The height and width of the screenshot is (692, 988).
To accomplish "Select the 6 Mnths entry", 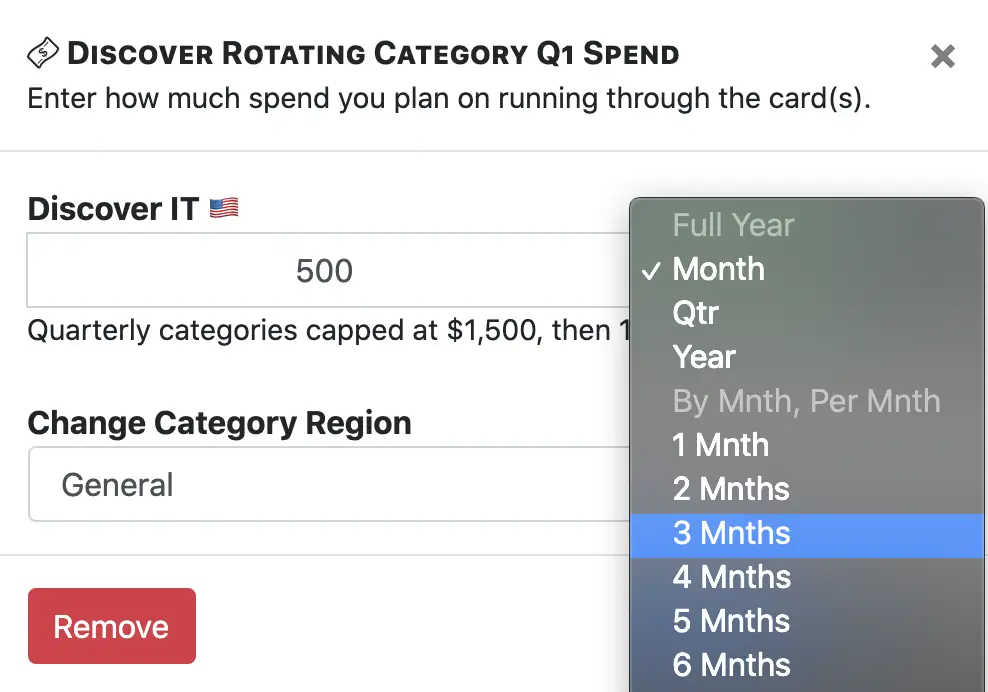I will click(807, 665).
